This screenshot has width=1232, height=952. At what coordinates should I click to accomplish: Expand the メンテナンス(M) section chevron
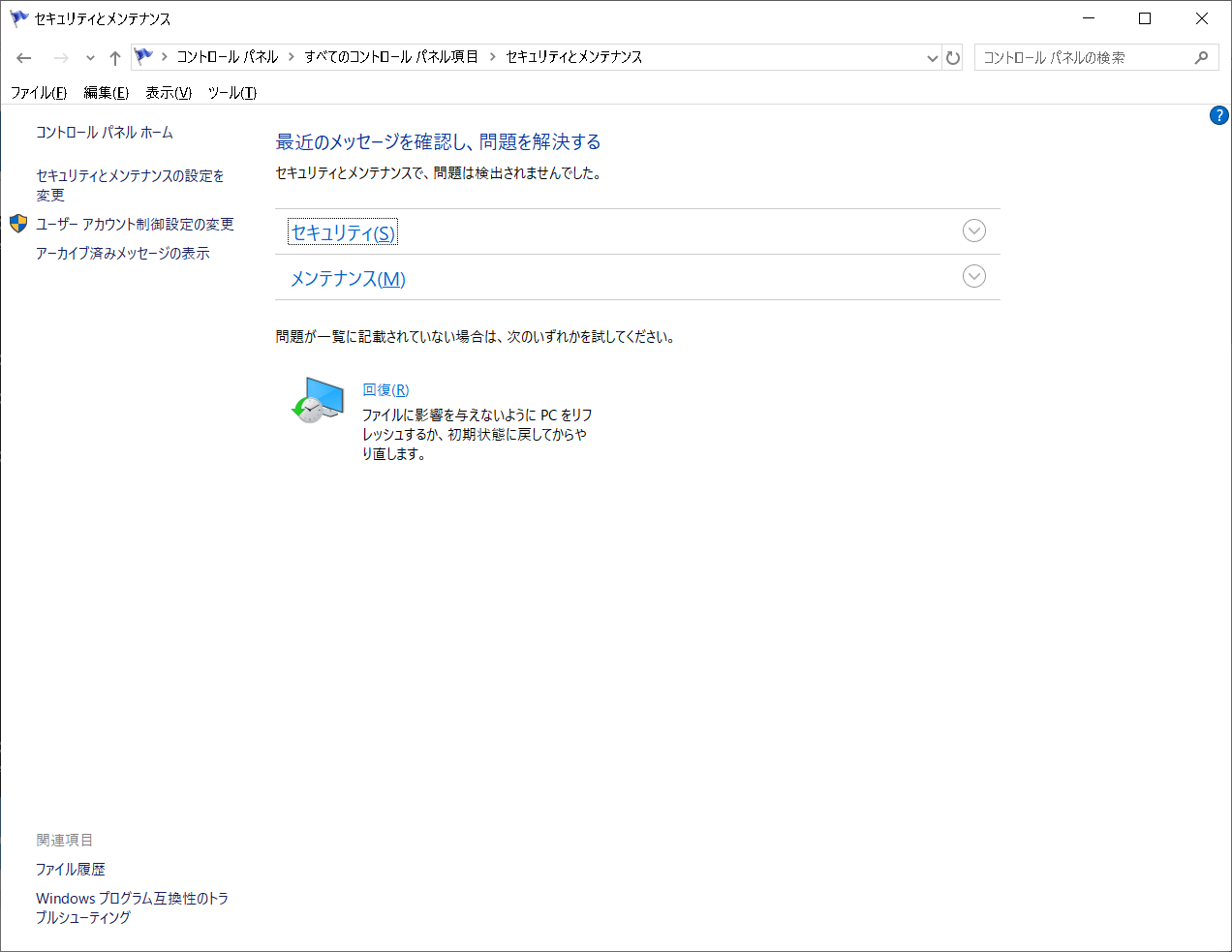click(973, 276)
